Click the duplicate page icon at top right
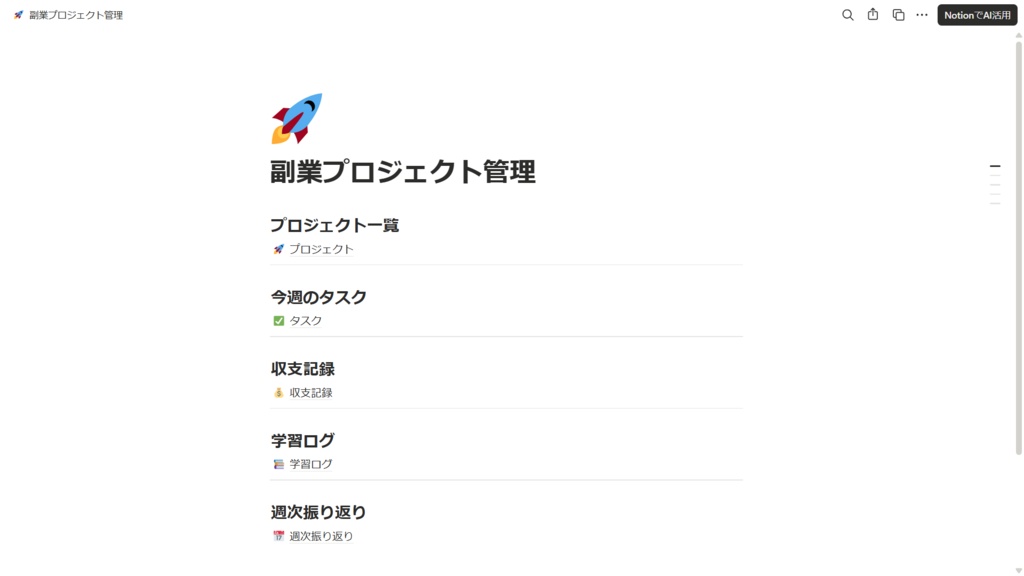Viewport: 1024px width, 576px height. pyautogui.click(x=896, y=15)
